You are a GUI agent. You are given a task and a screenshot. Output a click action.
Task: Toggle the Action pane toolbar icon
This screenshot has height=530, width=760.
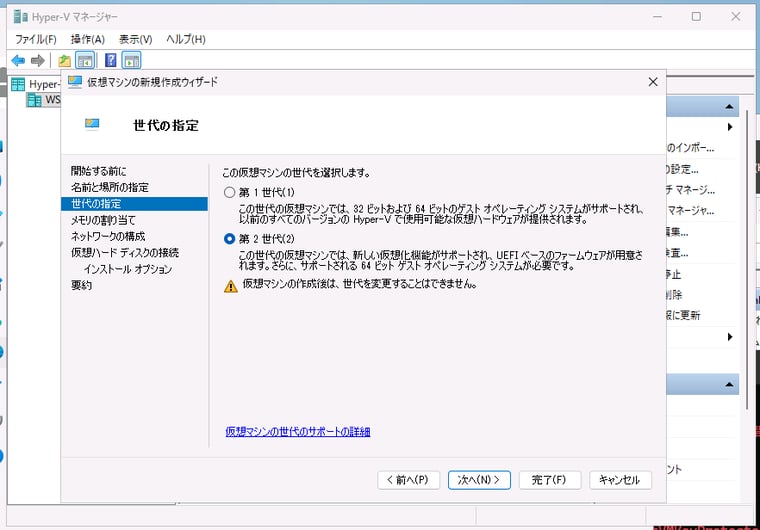tap(131, 61)
